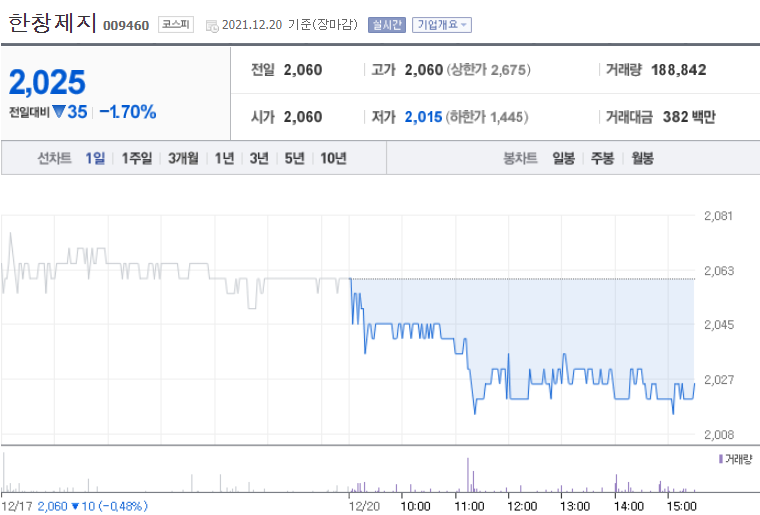Click the 12:00 time axis label
Image resolution: width=760 pixels, height=515 pixels.
522,506
